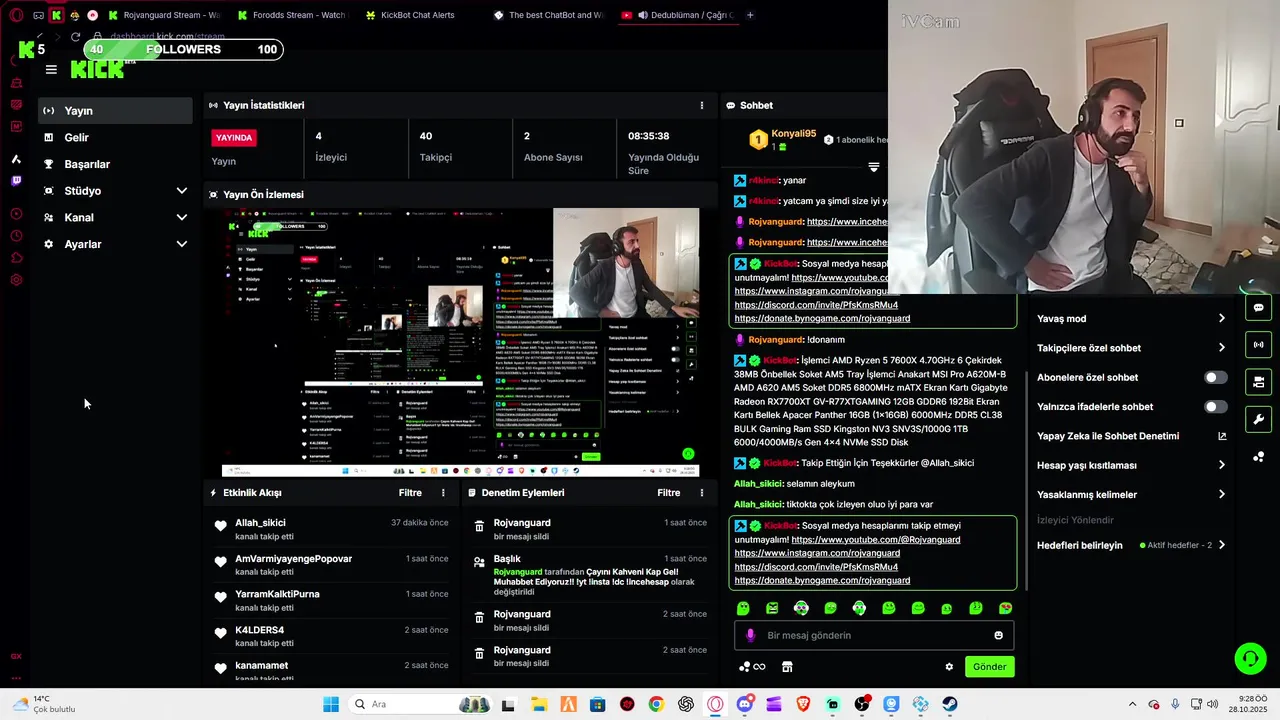Click the wrench tool icon in right rail
This screenshot has height=720, width=1280.
(1258, 419)
